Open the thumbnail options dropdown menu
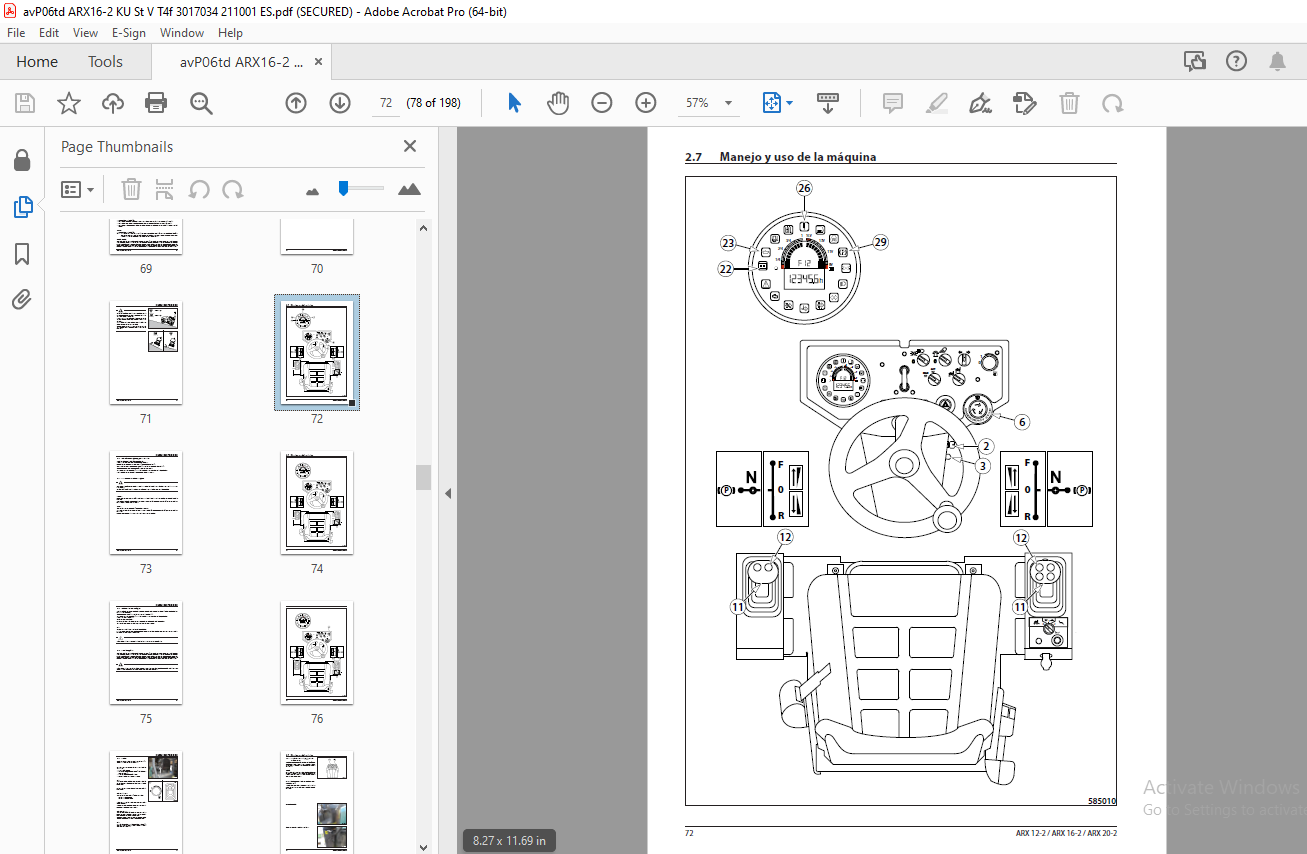1307x854 pixels. 77,189
